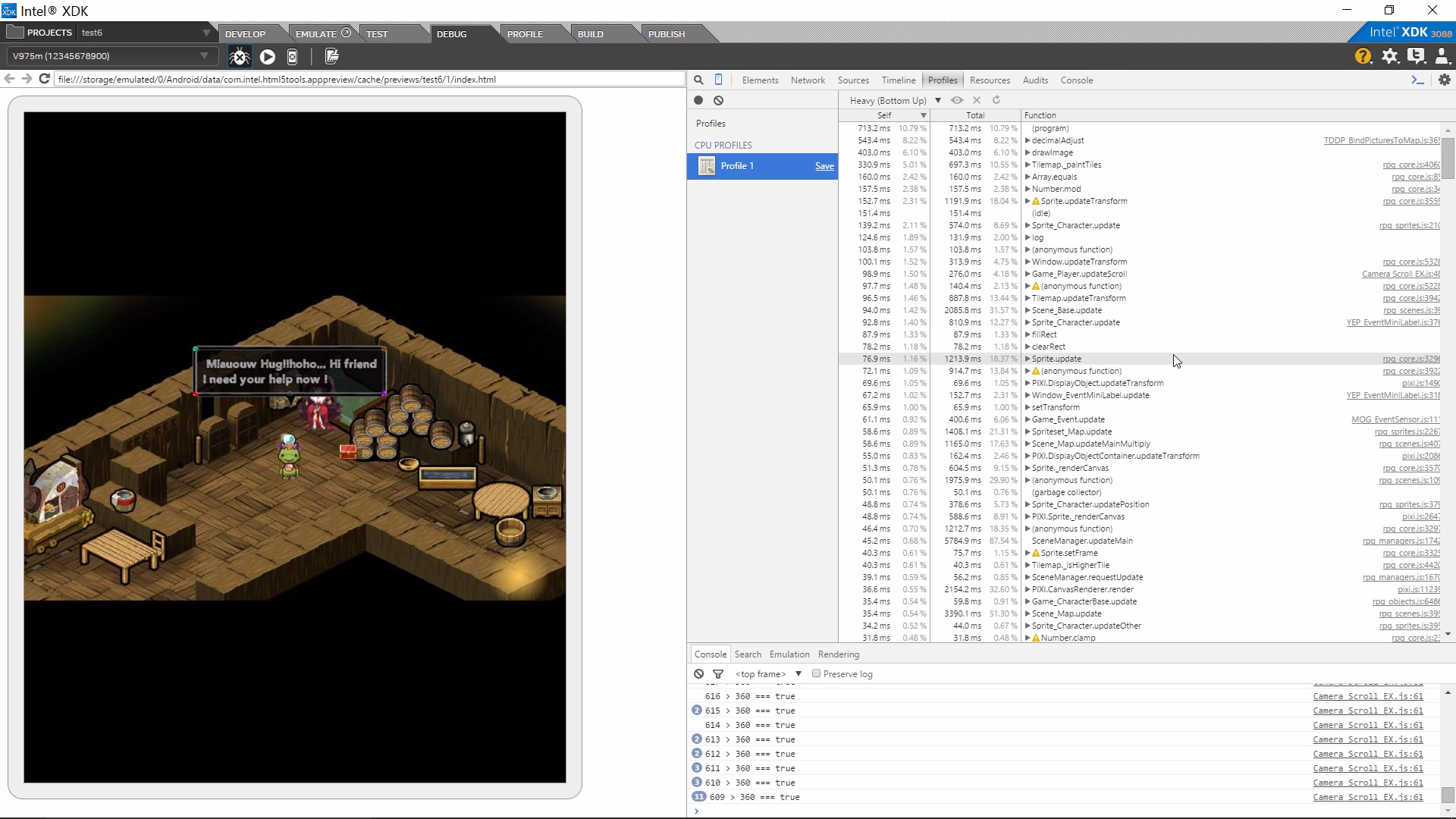The width and height of the screenshot is (1456, 819).
Task: Open the Heavy (Bottom Up) view dropdown
Action: [938, 100]
